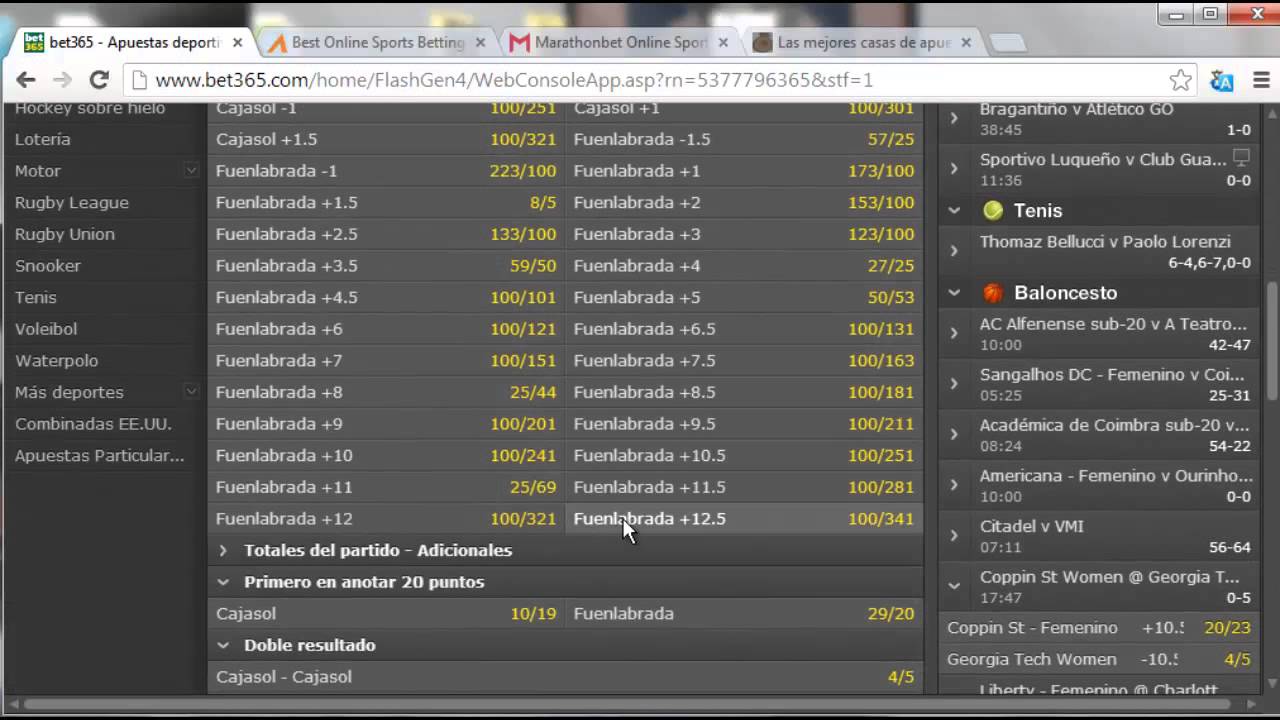
Task: Select Georgia Tech Women -10.5 at 4/5
Action: pos(1098,660)
